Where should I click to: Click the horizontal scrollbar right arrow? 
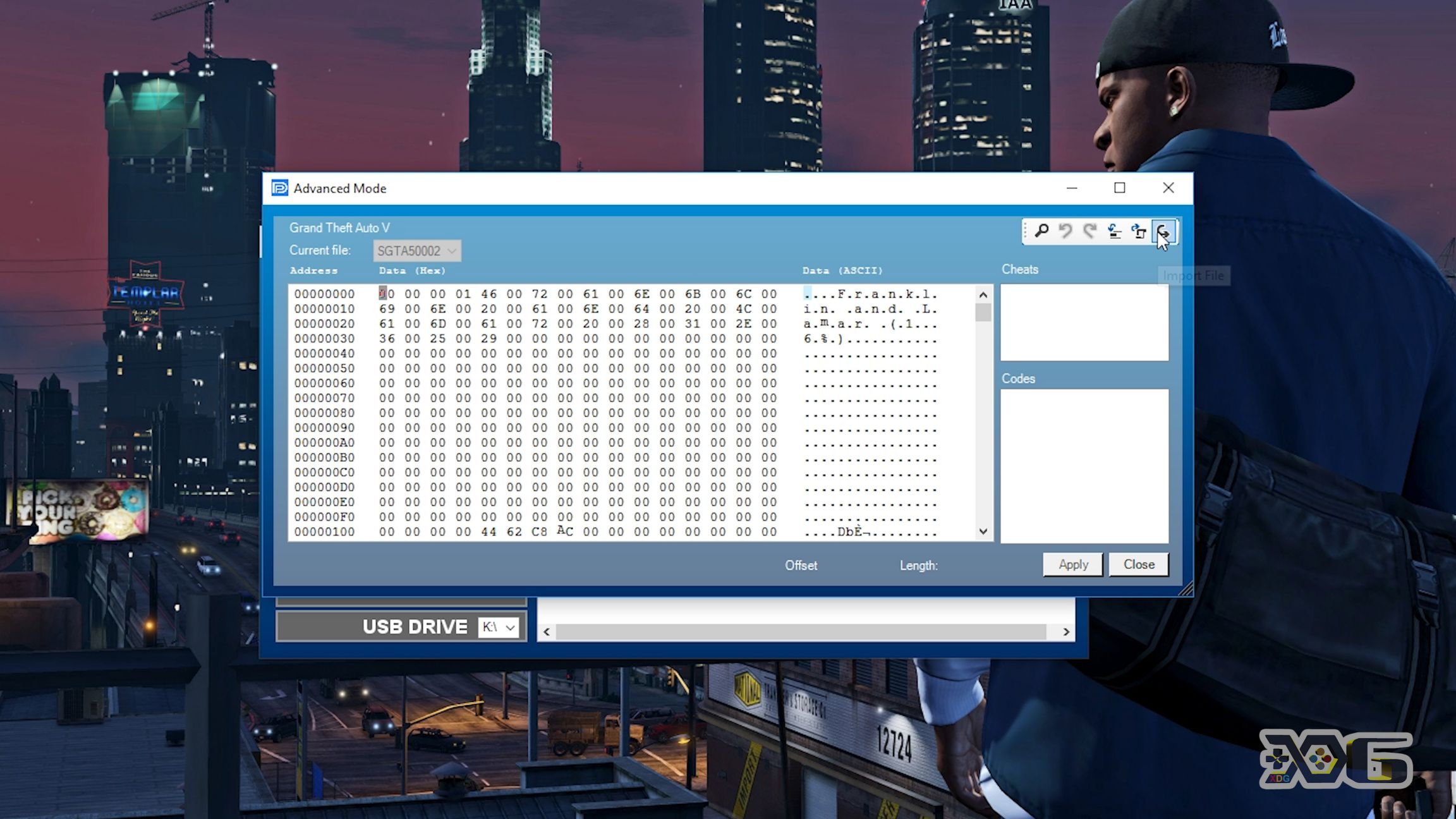coord(1066,631)
